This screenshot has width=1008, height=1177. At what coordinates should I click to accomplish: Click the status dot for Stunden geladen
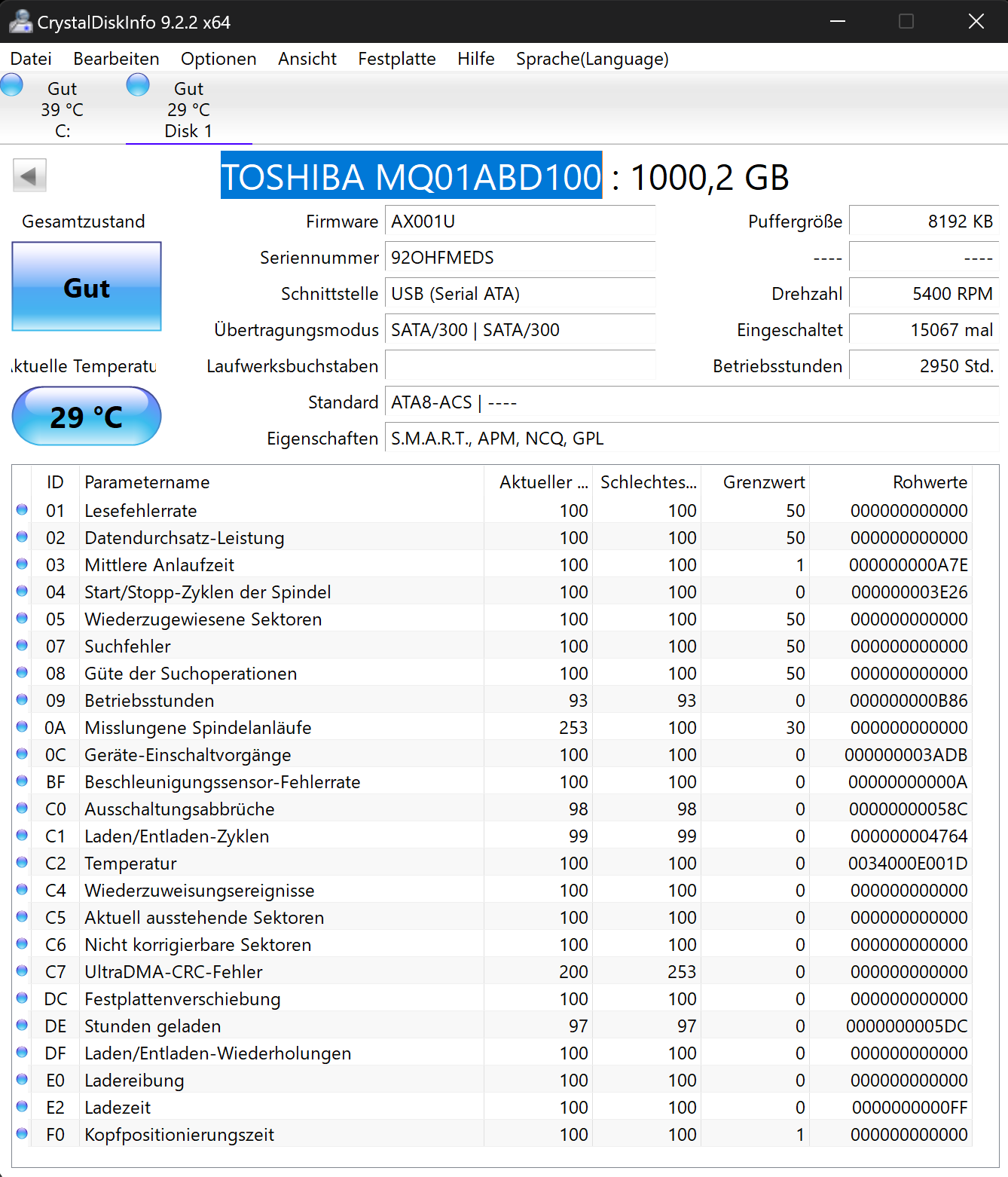coord(22,1026)
